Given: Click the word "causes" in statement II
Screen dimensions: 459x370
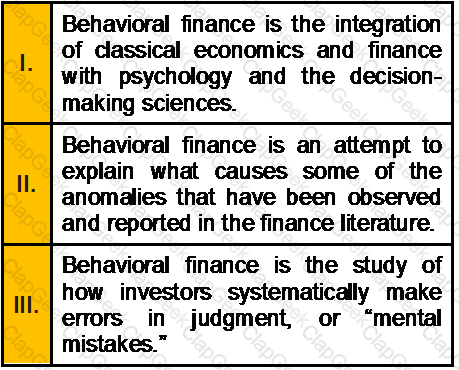Looking at the screenshot, I should pos(251,172).
